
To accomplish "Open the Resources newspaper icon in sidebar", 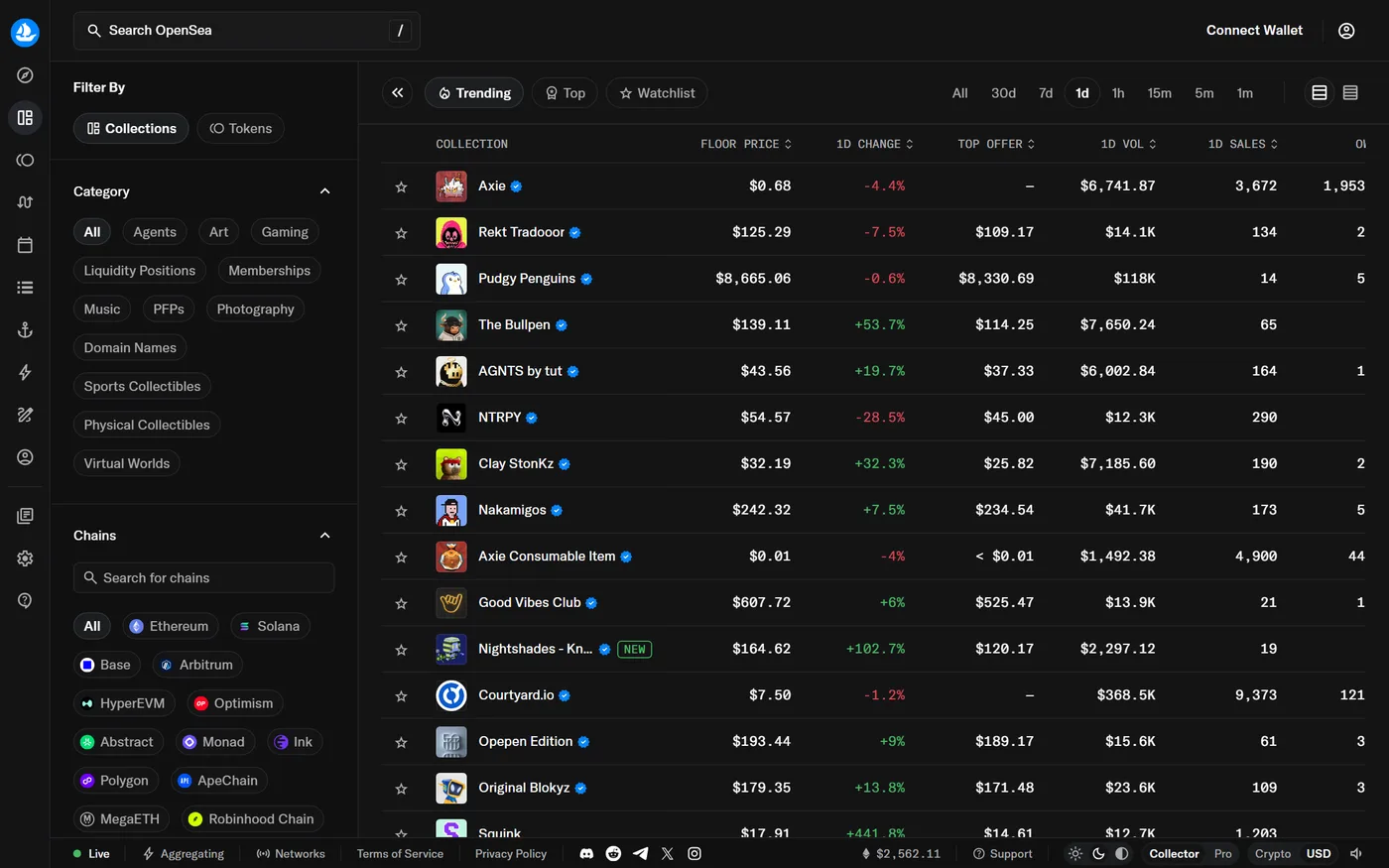I will pos(25,516).
